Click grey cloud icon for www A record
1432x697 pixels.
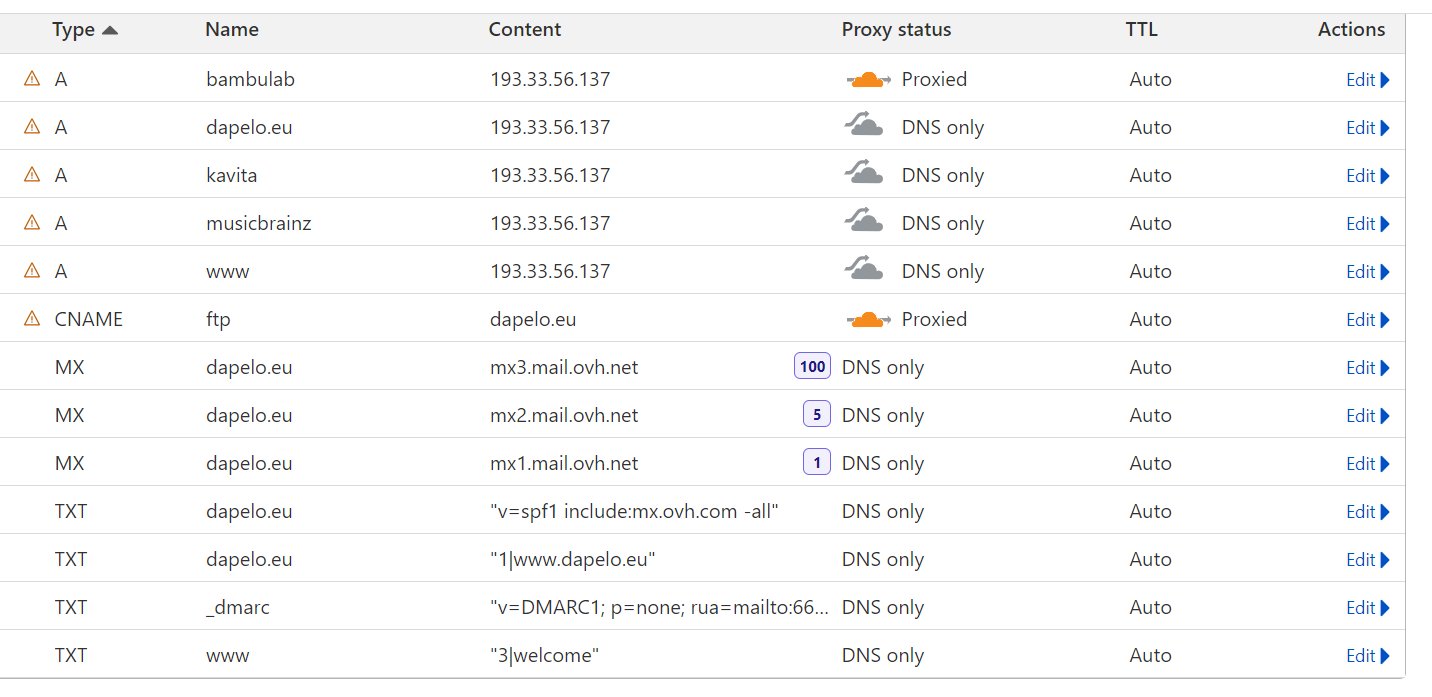(x=865, y=271)
